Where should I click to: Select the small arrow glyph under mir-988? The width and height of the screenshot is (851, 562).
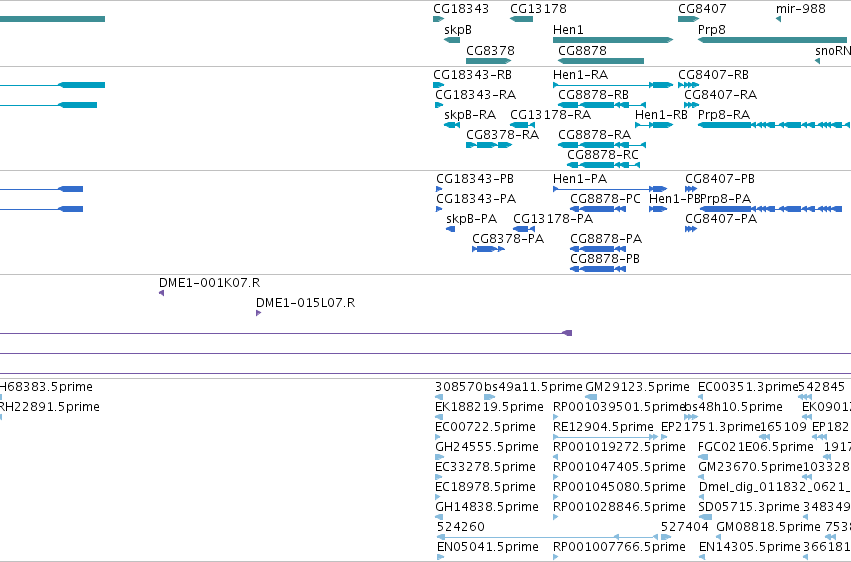[x=778, y=20]
